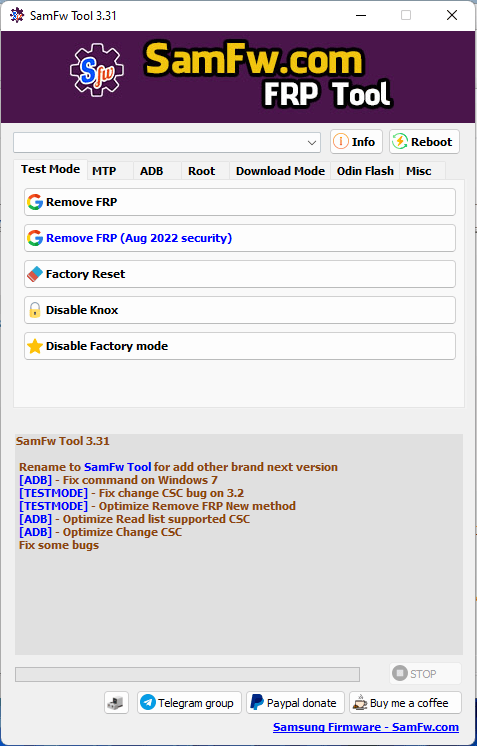Click 'Optimize Read list supported CSC' line
Viewport: 477px width, 746px height.
coord(156,519)
